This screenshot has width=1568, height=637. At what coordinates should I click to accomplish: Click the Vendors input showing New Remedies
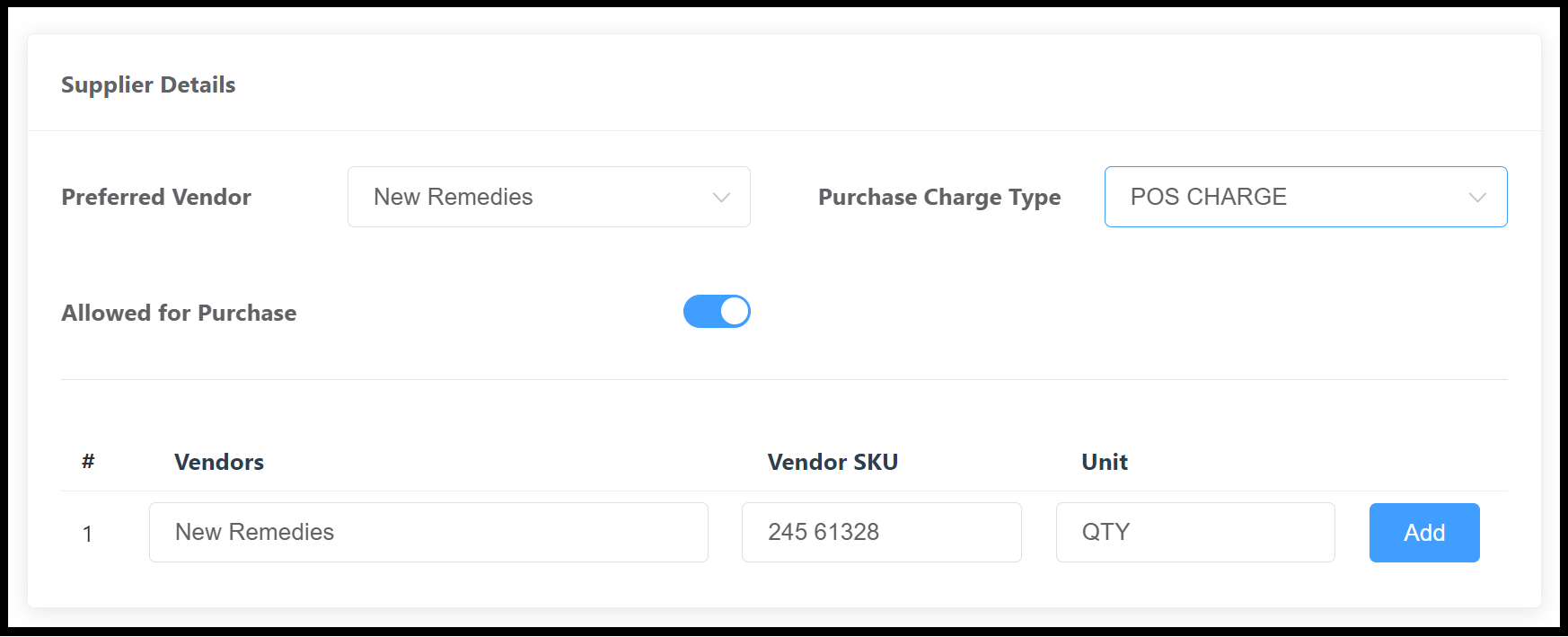click(428, 532)
